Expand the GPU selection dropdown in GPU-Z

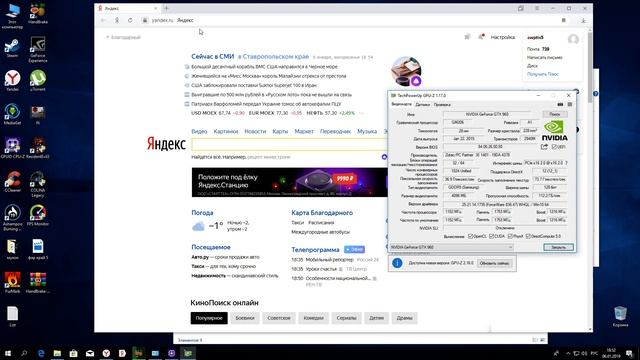[x=451, y=247]
